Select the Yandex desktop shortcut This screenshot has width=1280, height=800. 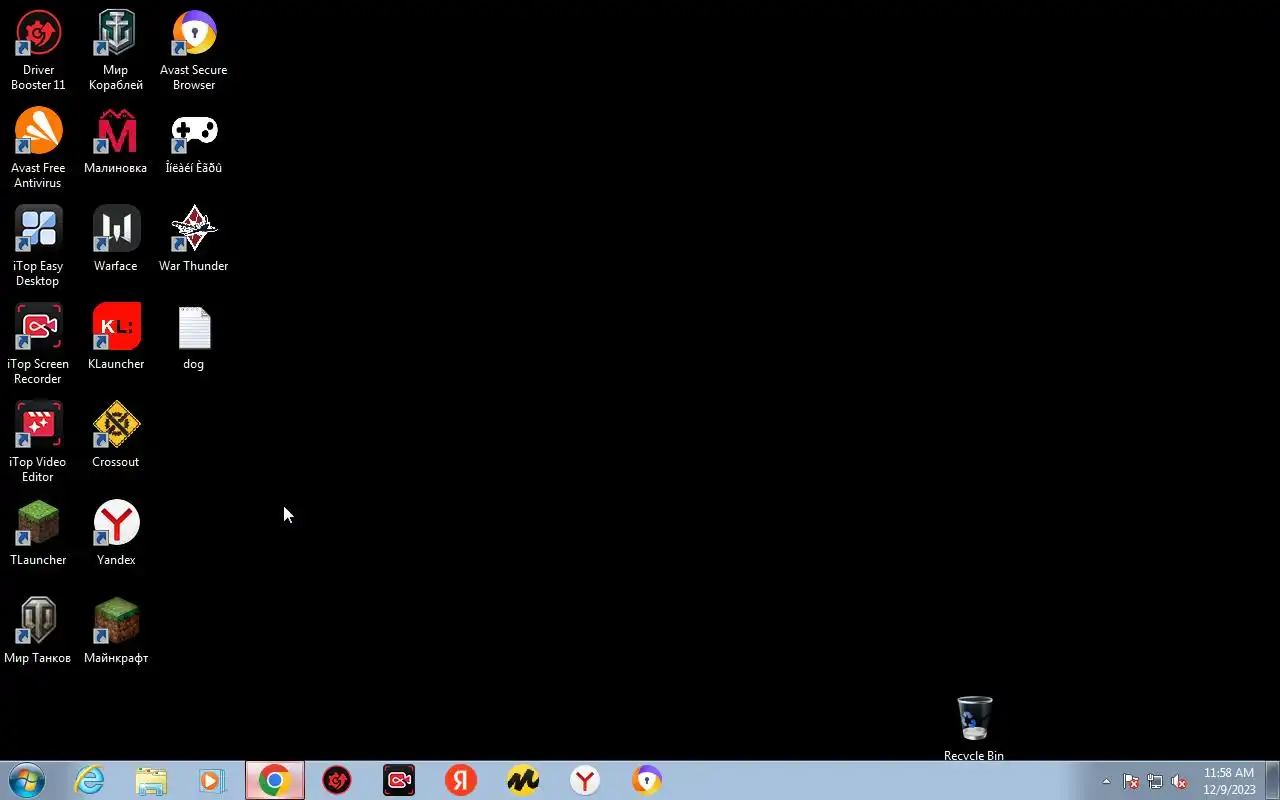tap(116, 533)
